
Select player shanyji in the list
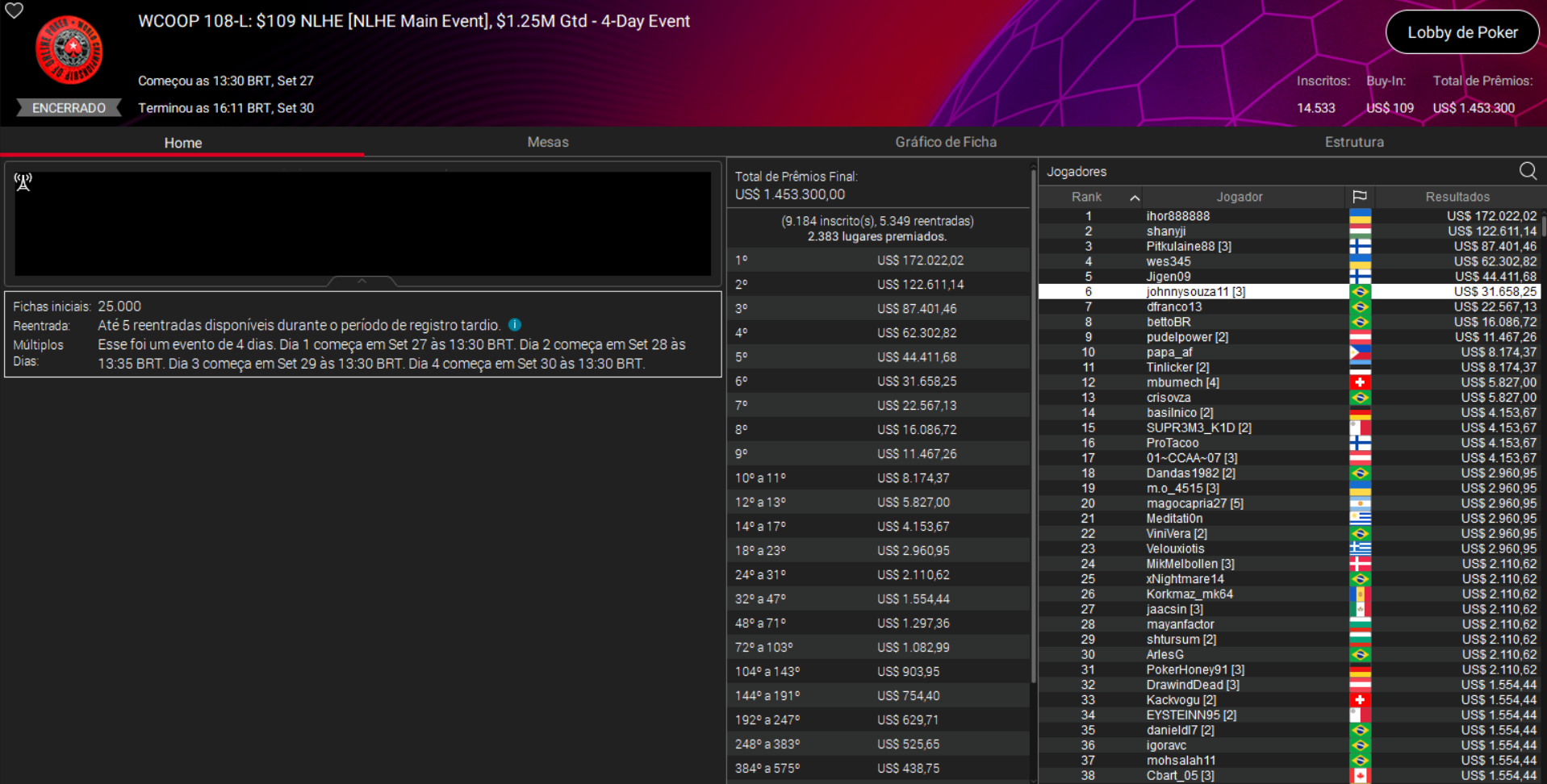[1289, 231]
